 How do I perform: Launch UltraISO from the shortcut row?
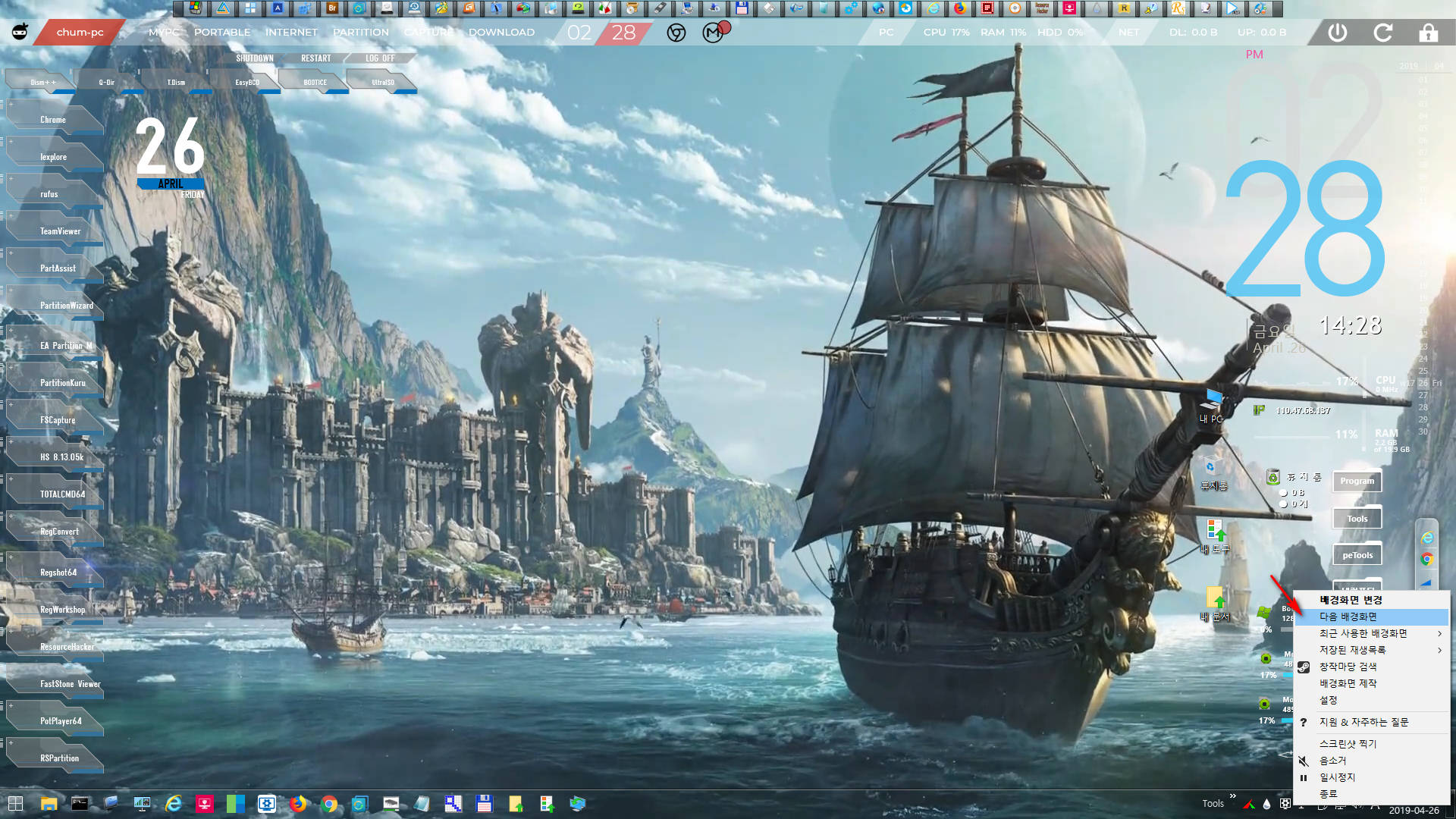(x=383, y=82)
